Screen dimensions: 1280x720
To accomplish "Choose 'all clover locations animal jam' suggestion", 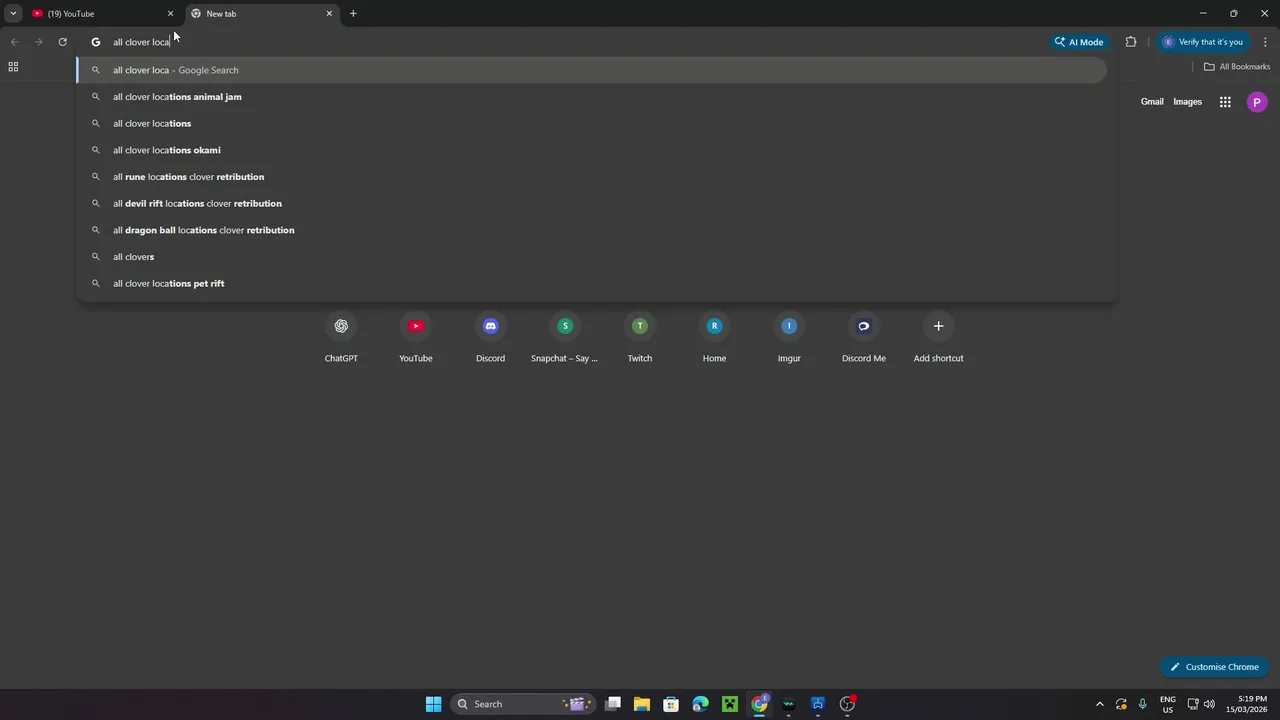I will pos(592,97).
